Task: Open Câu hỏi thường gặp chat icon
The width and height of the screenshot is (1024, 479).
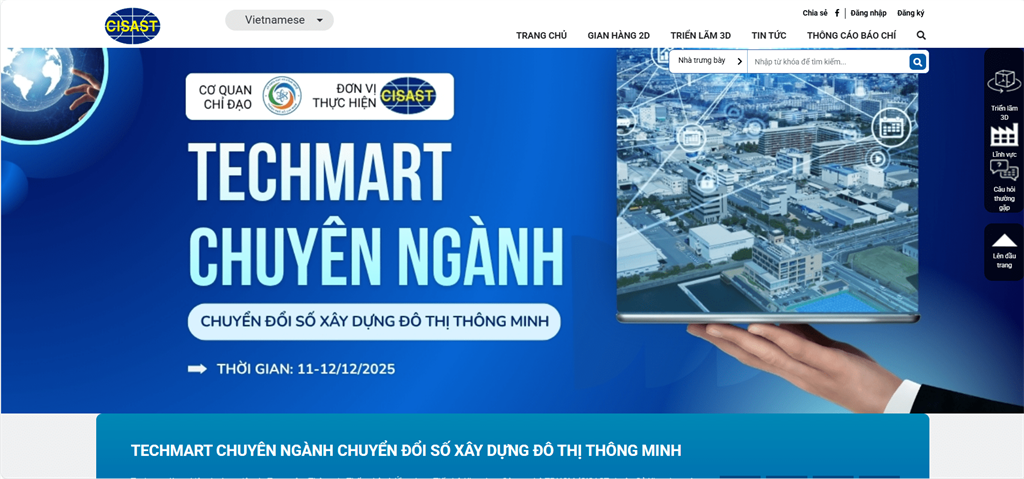Action: click(x=1004, y=171)
